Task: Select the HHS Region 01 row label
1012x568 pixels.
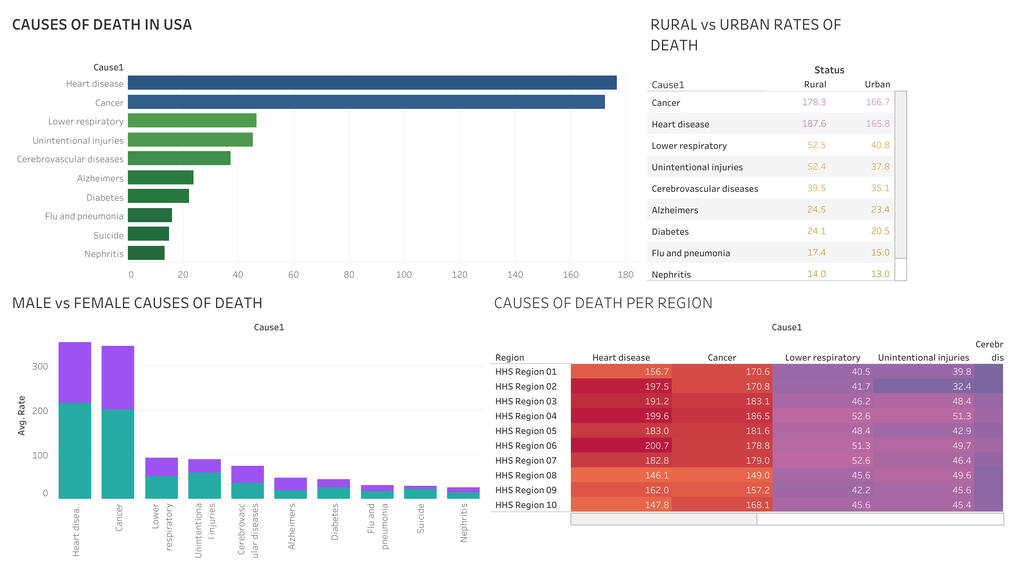Action: [526, 372]
